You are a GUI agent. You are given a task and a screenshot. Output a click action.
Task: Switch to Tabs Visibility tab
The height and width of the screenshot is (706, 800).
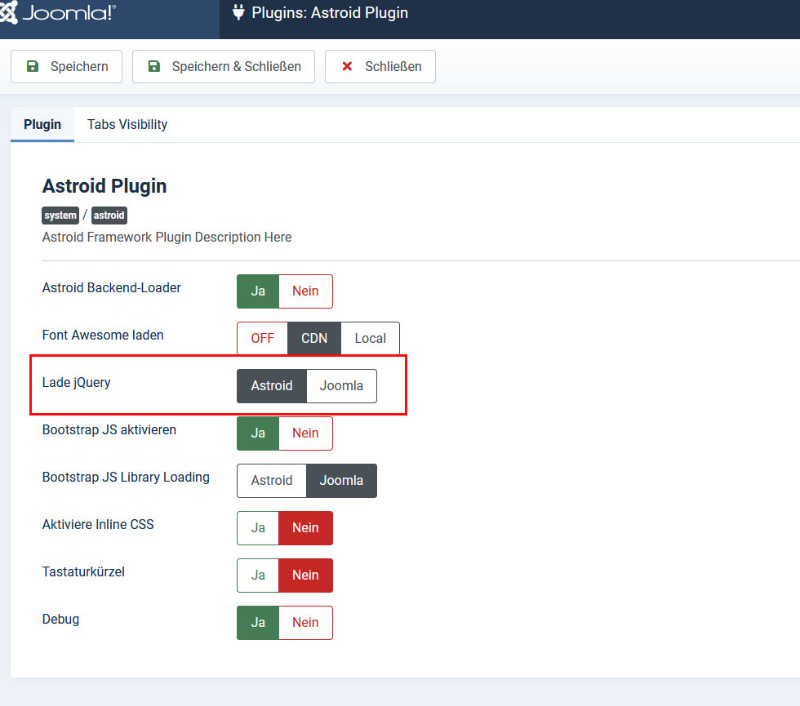point(127,125)
